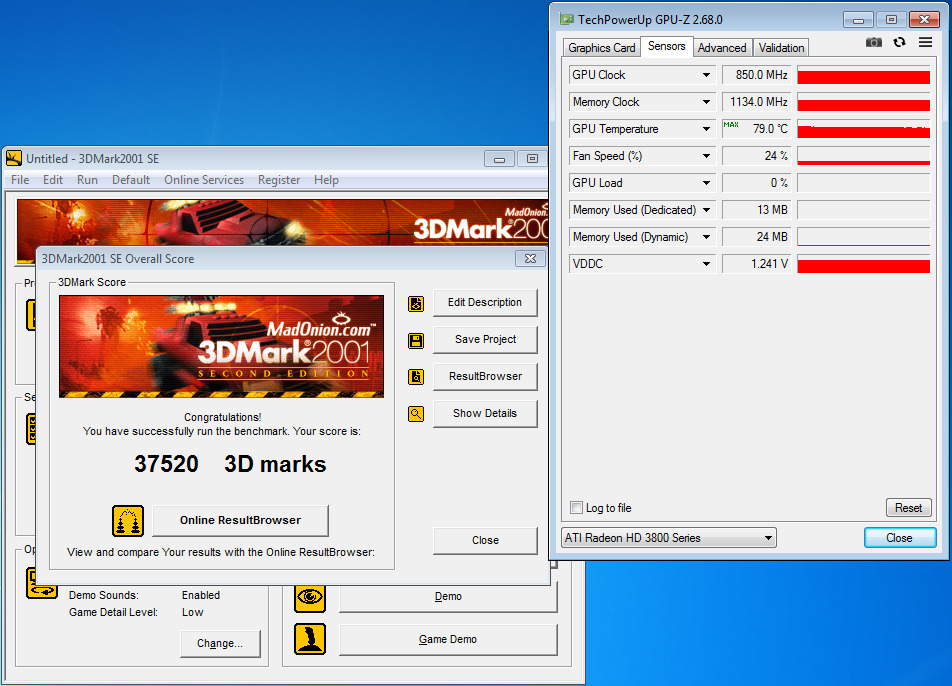The width and height of the screenshot is (952, 686).
Task: Open the GPU Temperature sensor dropdown
Action: 706,129
